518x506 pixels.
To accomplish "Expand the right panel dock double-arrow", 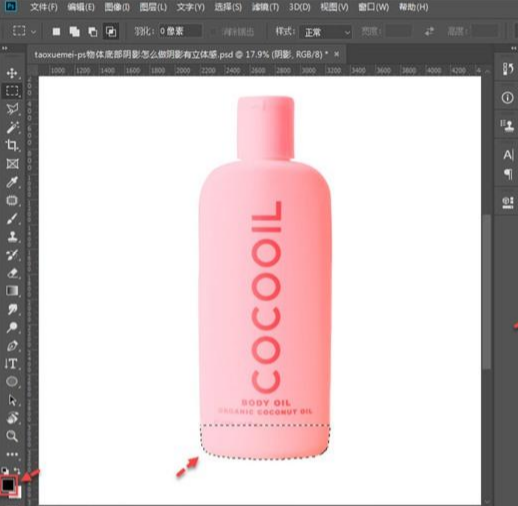I will (514, 48).
